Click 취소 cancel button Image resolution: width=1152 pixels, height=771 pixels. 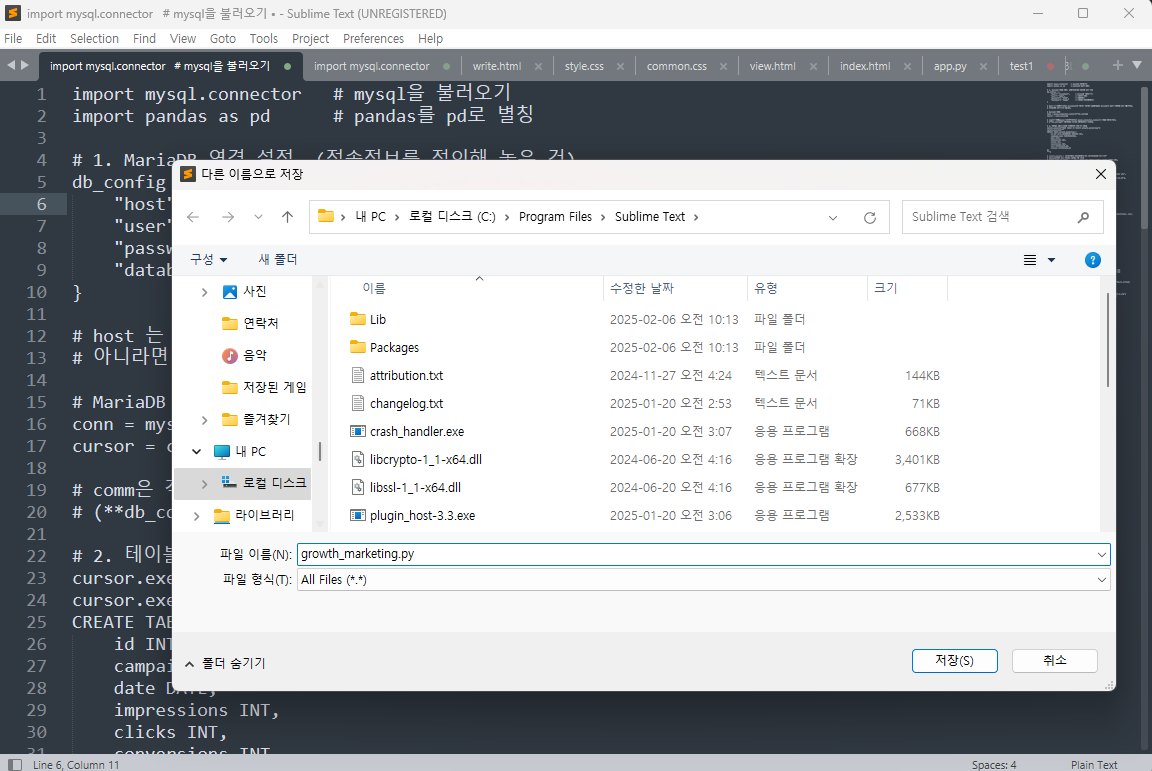click(1054, 661)
